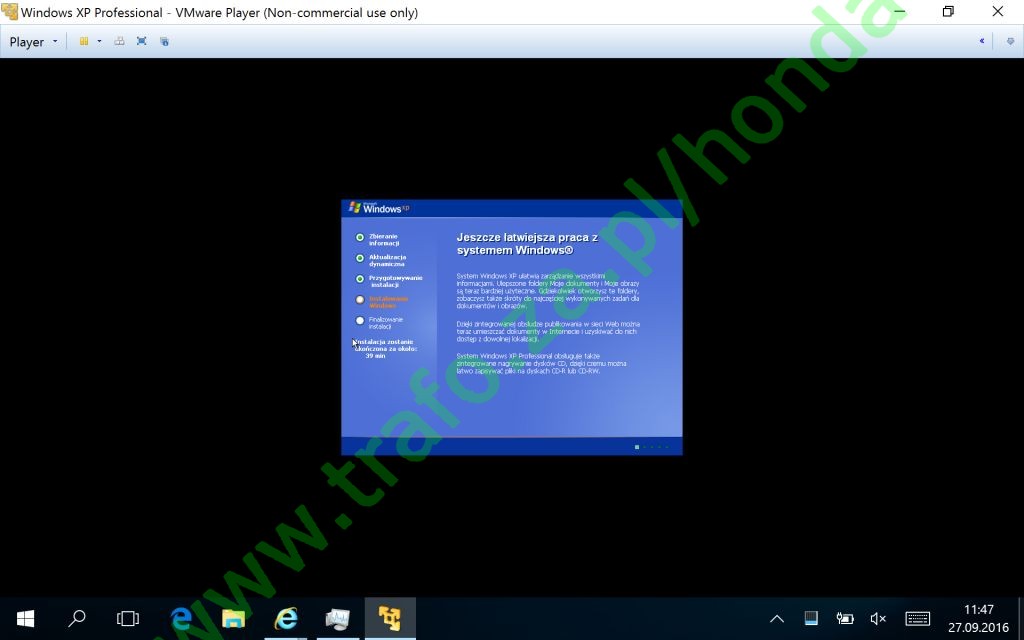Open Internet Explorer from the taskbar
1024x640 pixels.
285,618
